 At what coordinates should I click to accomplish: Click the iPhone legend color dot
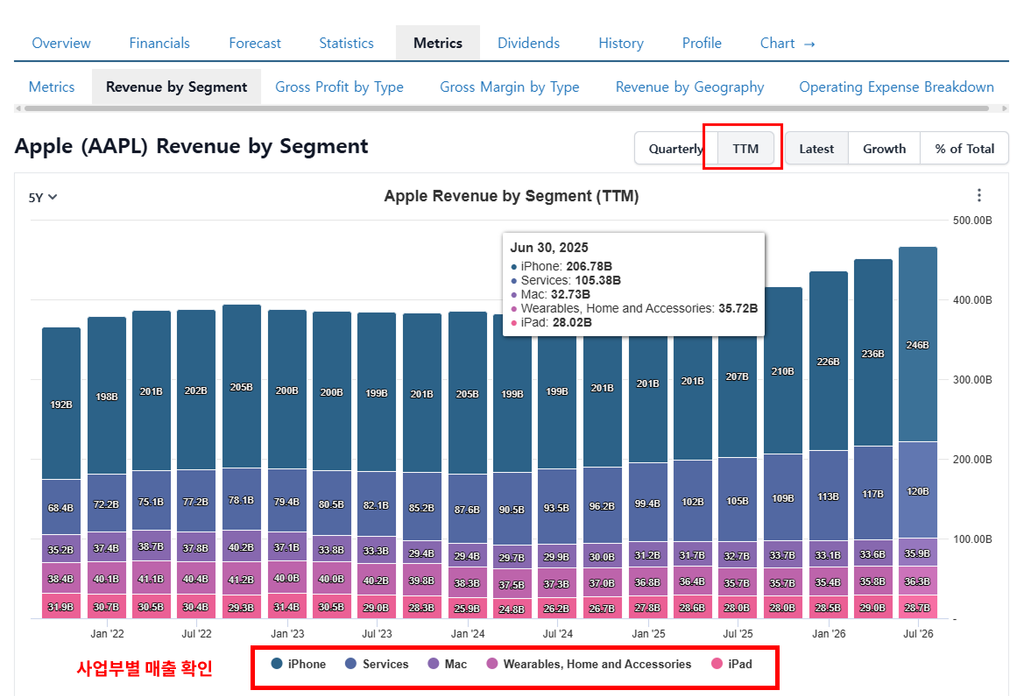pyautogui.click(x=277, y=663)
